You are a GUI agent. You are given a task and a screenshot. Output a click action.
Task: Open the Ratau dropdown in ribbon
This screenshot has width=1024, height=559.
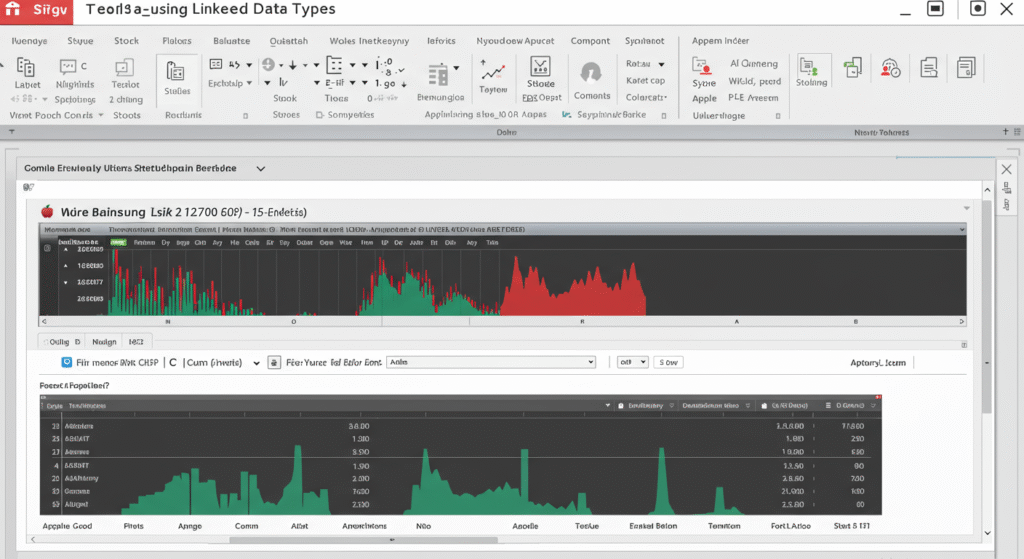662,63
